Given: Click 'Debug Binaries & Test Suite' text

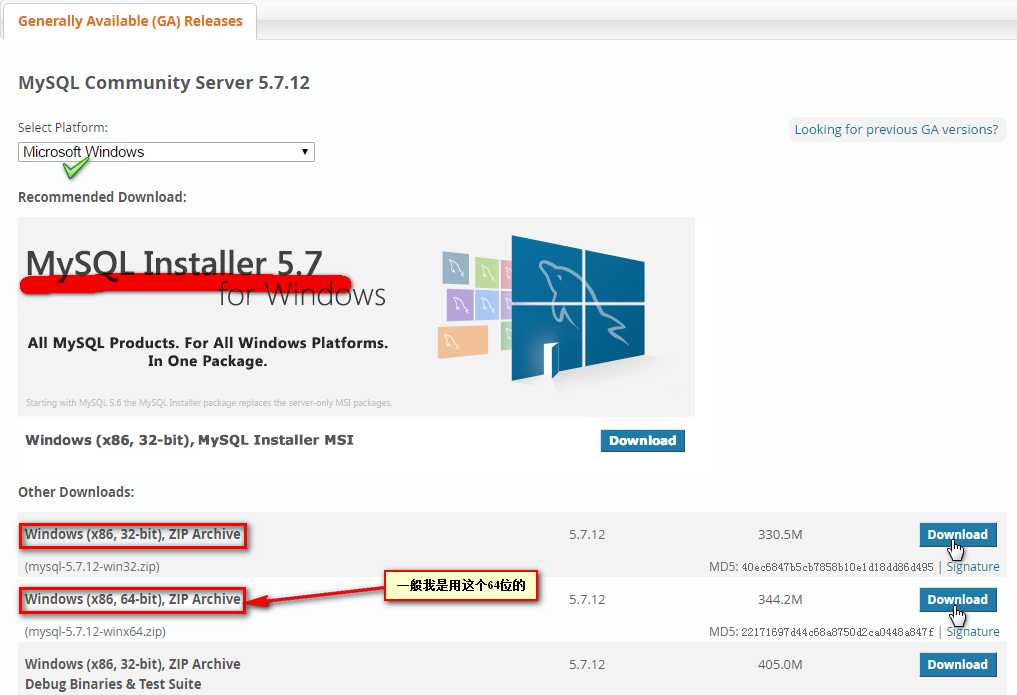Looking at the screenshot, I should (113, 684).
